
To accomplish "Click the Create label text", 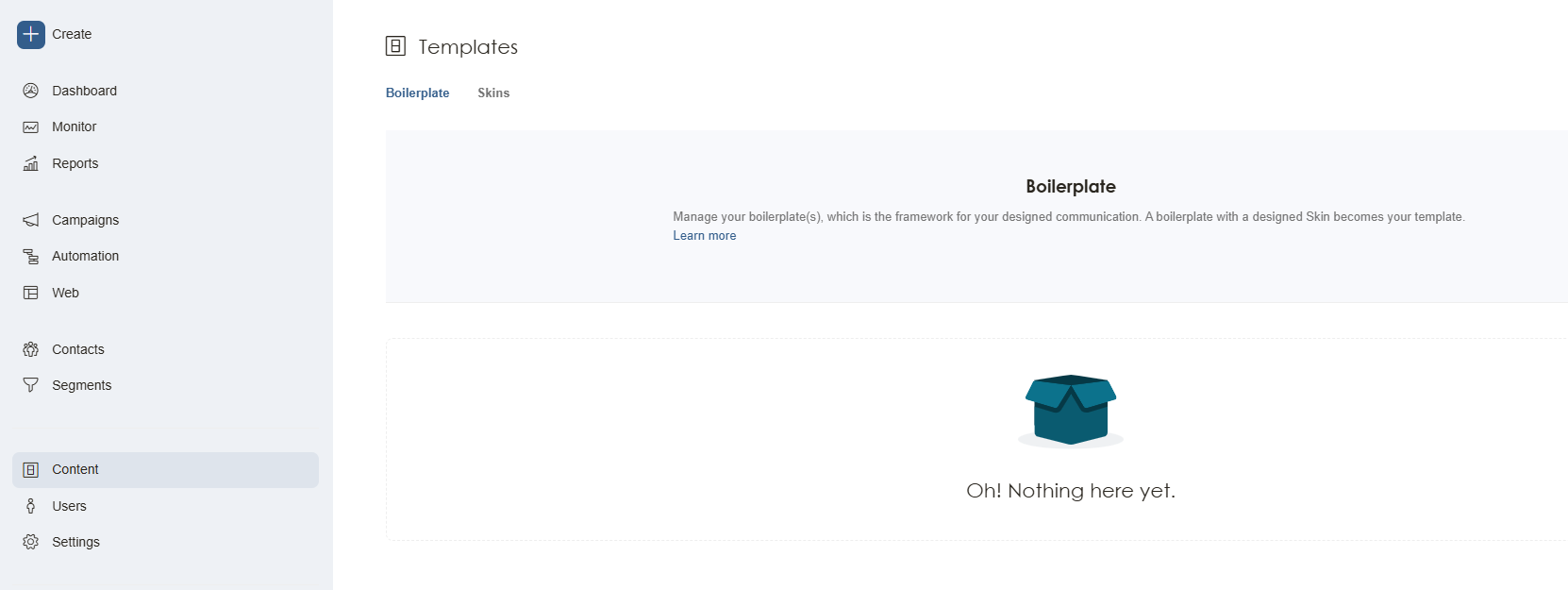I will (x=72, y=35).
